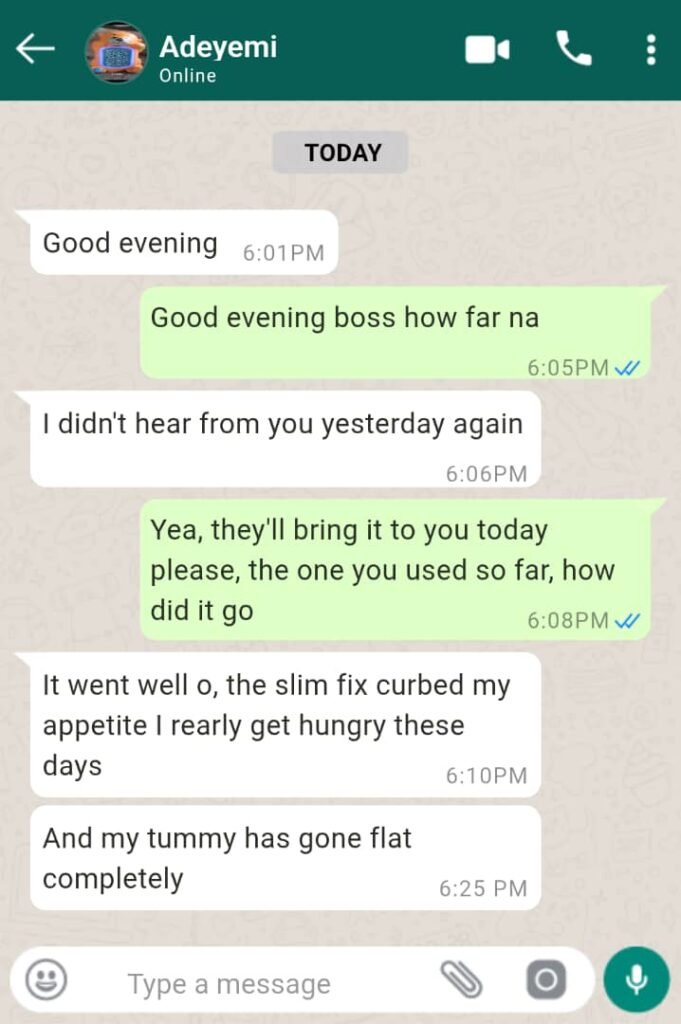Select the 'they'll bring it to you today' message
This screenshot has height=1024, width=681.
point(396,570)
